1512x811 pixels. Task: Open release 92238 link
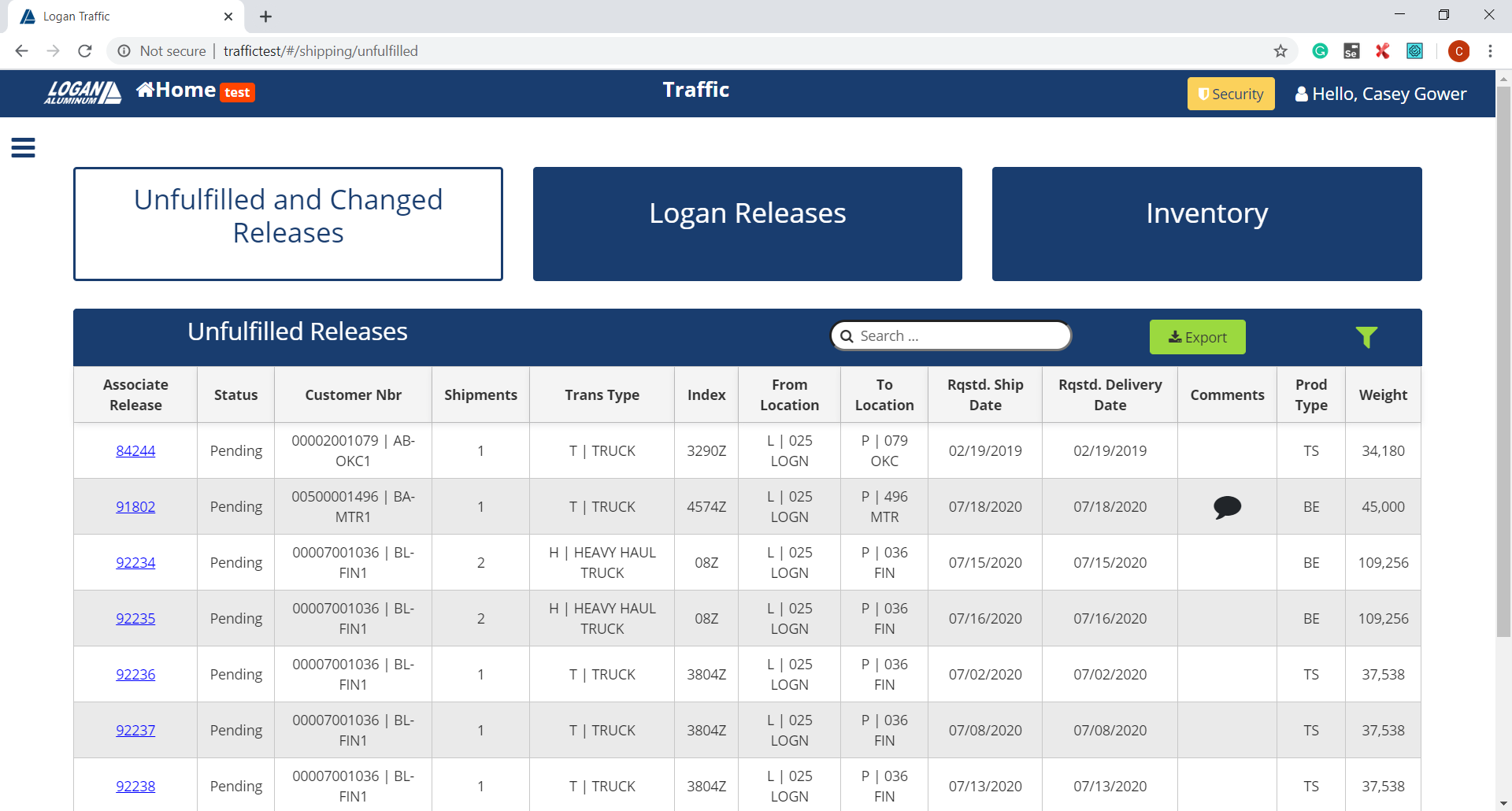(x=135, y=787)
